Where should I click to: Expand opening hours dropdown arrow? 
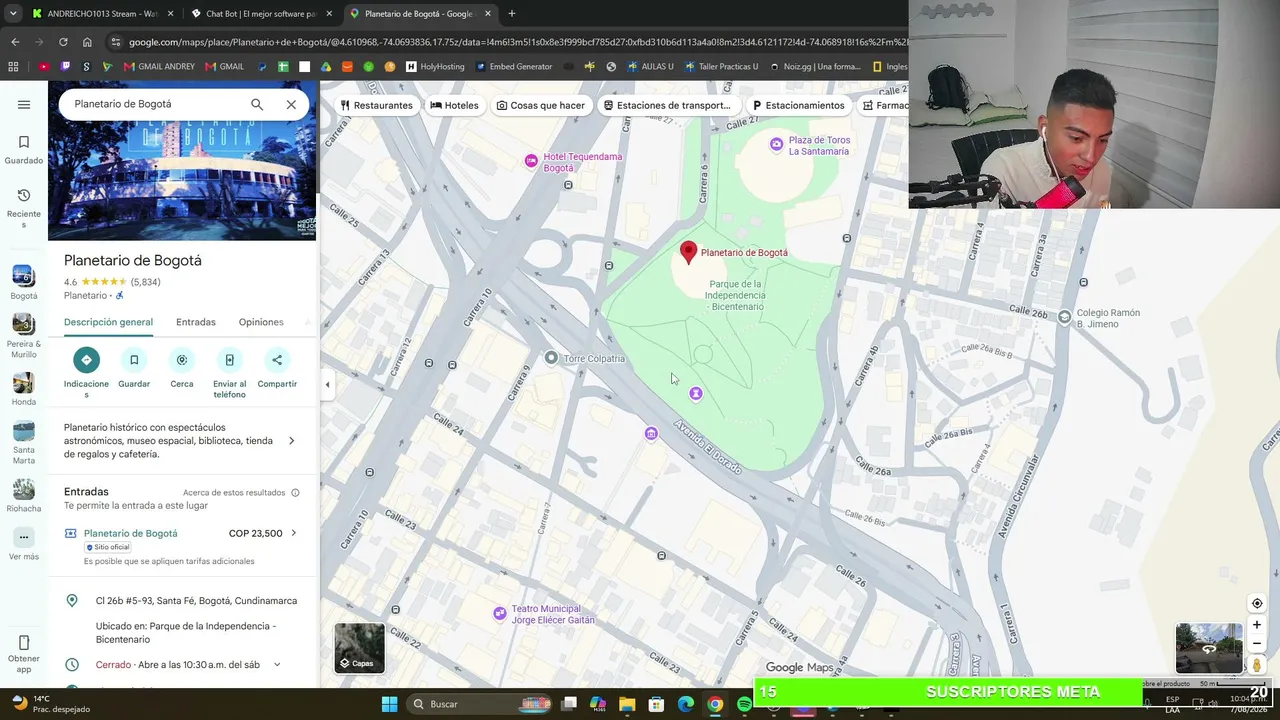[277, 665]
